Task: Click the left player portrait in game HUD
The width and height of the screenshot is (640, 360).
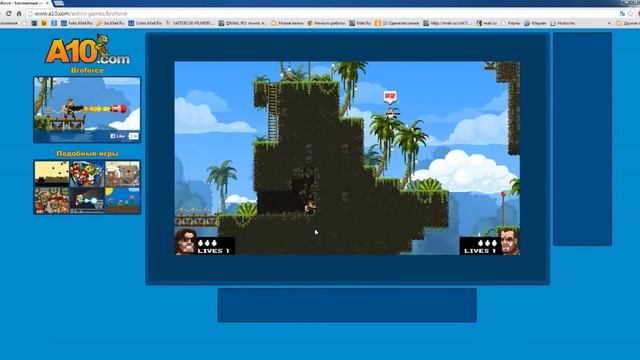Action: (186, 242)
